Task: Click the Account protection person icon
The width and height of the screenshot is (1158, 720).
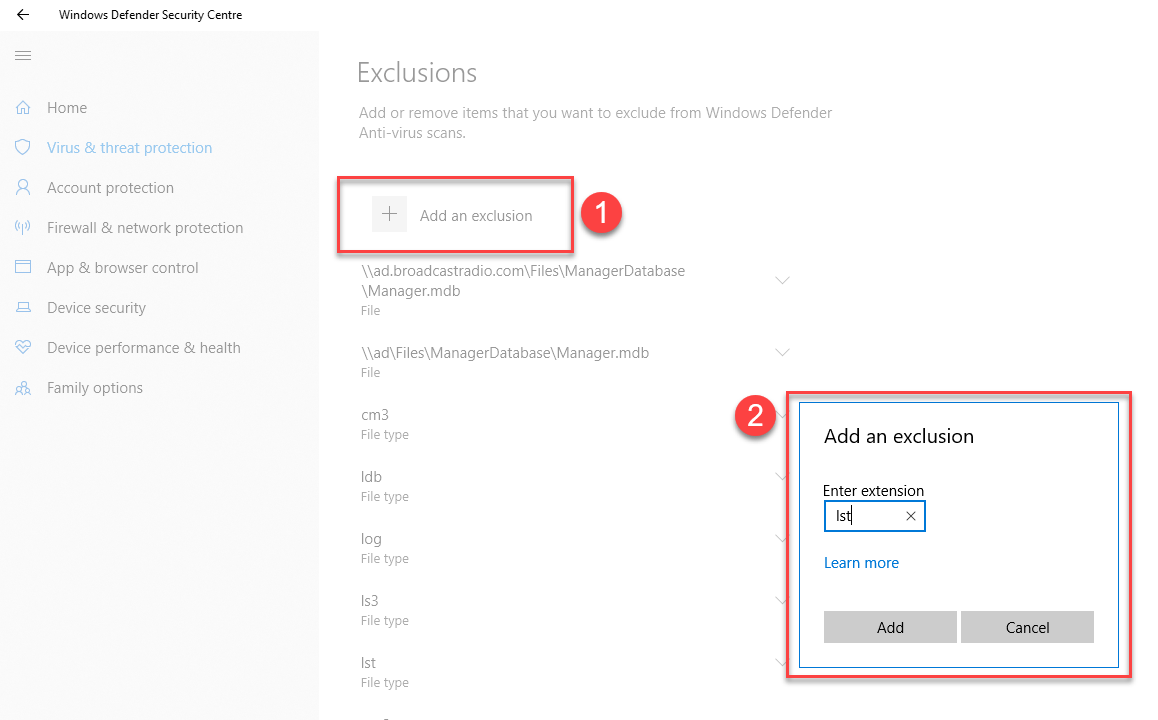Action: (23, 188)
